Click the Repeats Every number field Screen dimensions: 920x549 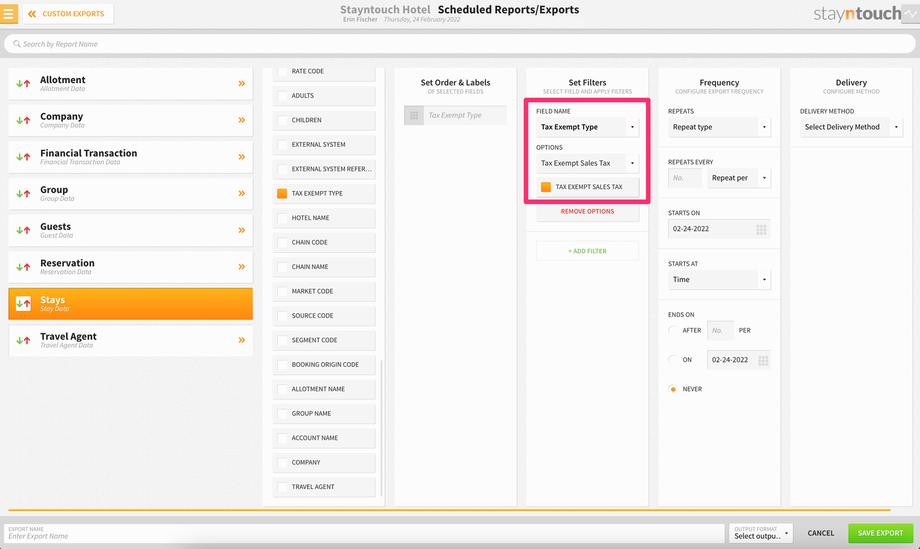[x=685, y=178]
